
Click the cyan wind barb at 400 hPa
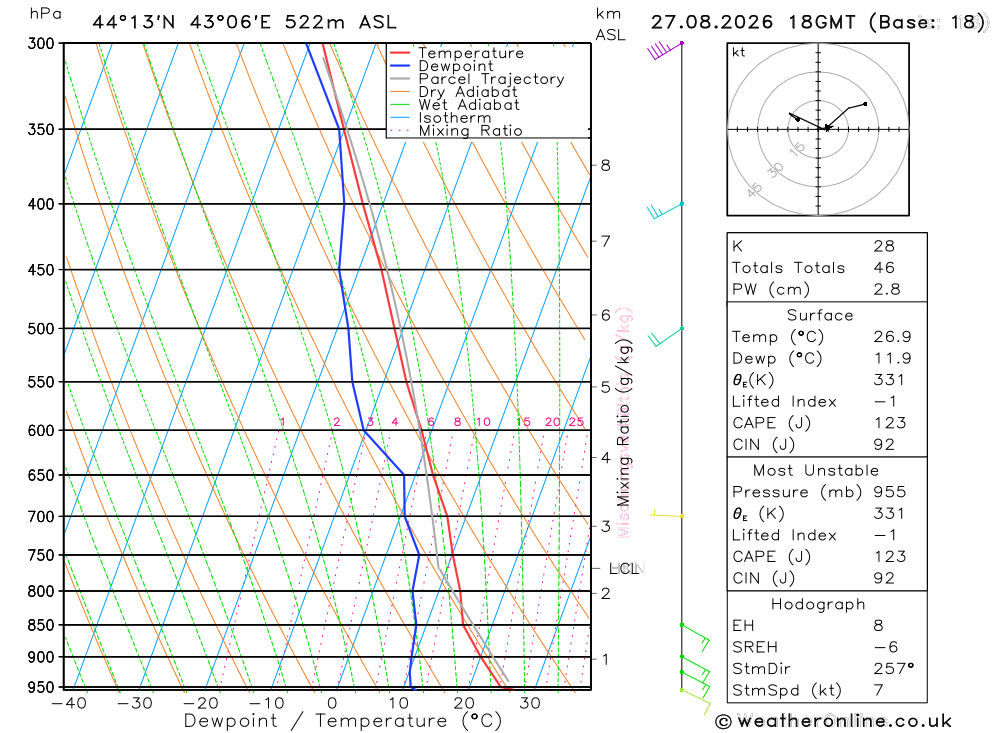coord(665,211)
